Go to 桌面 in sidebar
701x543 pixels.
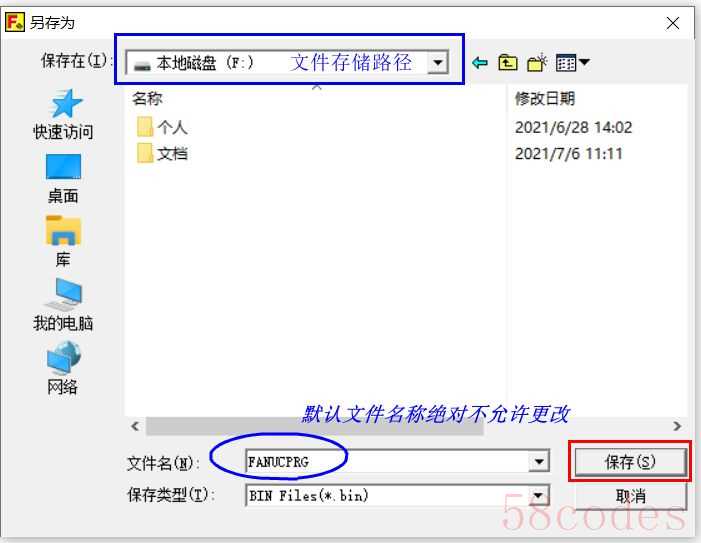click(x=63, y=179)
